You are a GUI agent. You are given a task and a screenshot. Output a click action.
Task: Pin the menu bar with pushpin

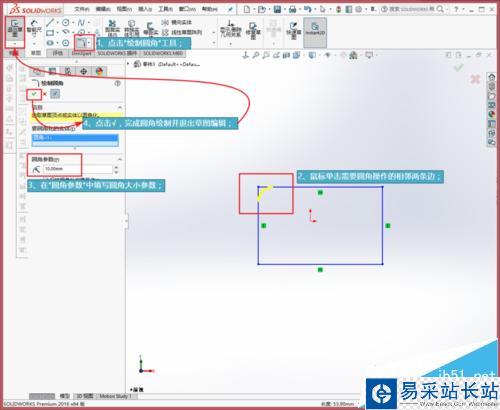click(x=230, y=9)
